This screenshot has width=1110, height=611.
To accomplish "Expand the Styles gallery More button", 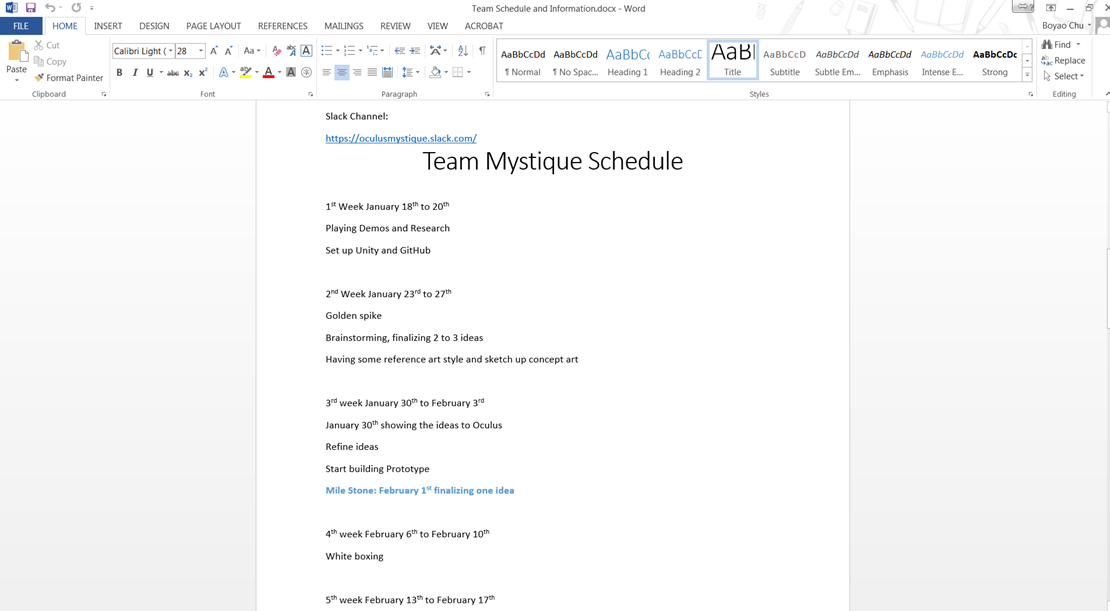I will [x=1027, y=76].
